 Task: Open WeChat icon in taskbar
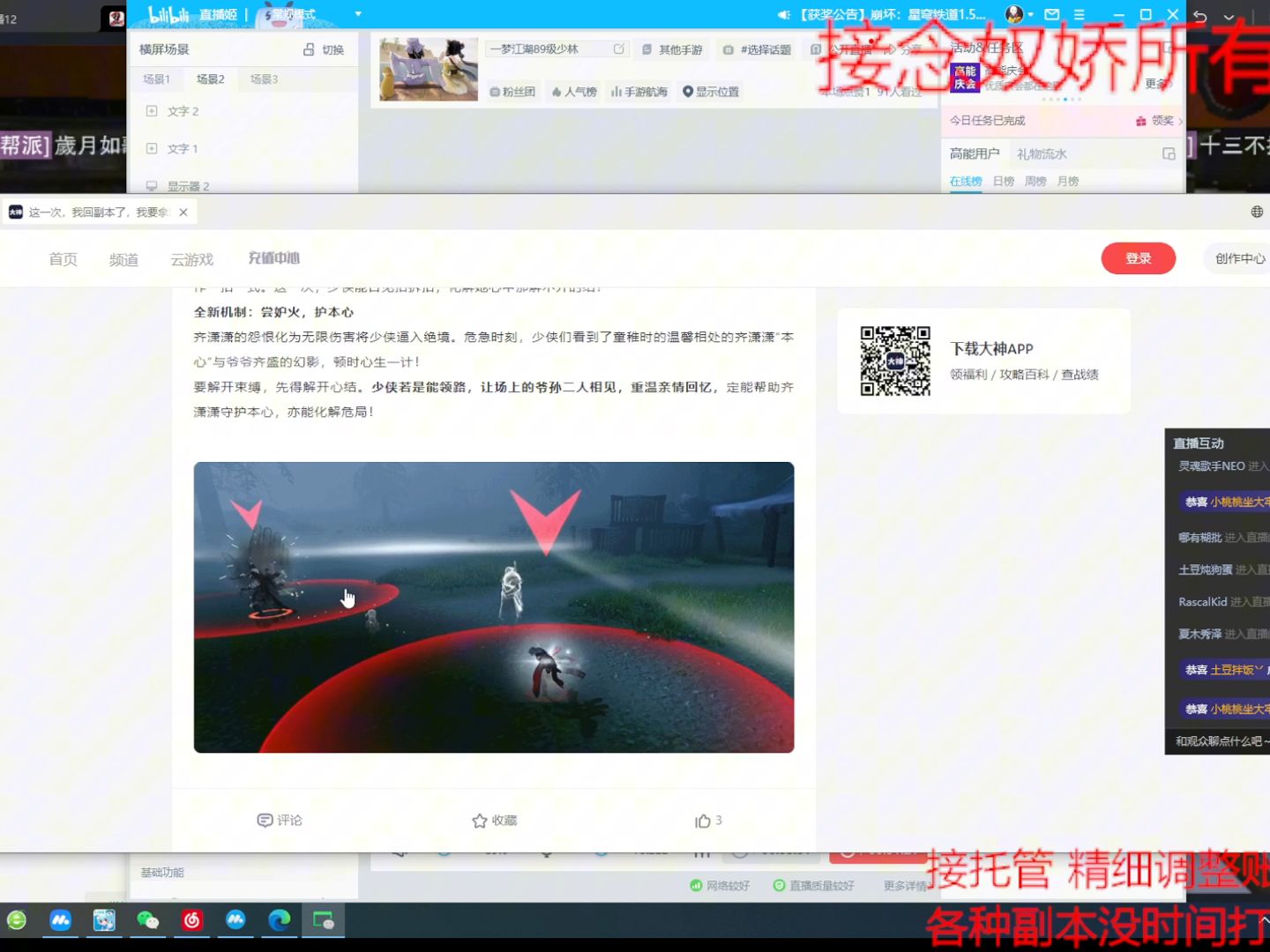pos(147,921)
